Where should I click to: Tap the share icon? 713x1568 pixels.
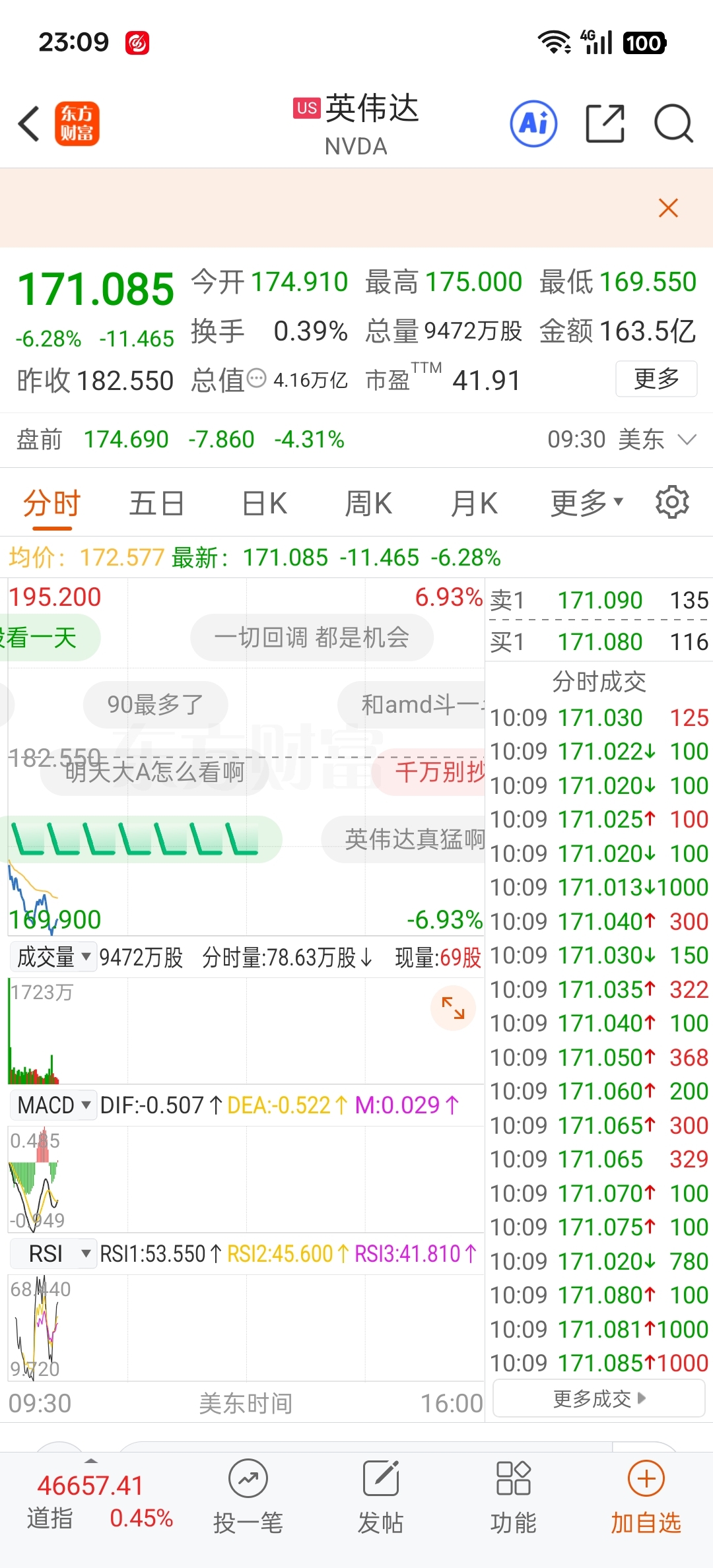click(x=605, y=123)
